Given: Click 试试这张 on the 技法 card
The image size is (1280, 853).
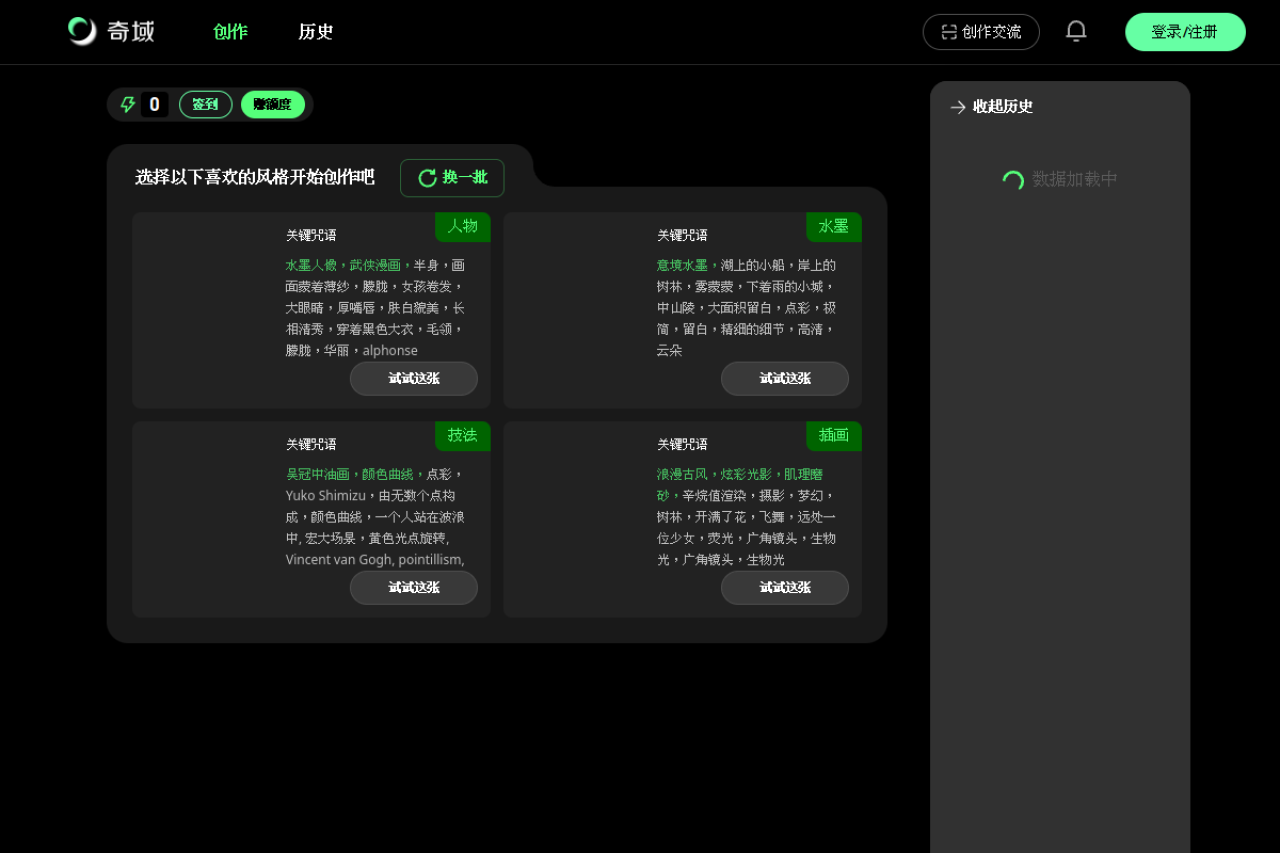Looking at the screenshot, I should coord(414,588).
